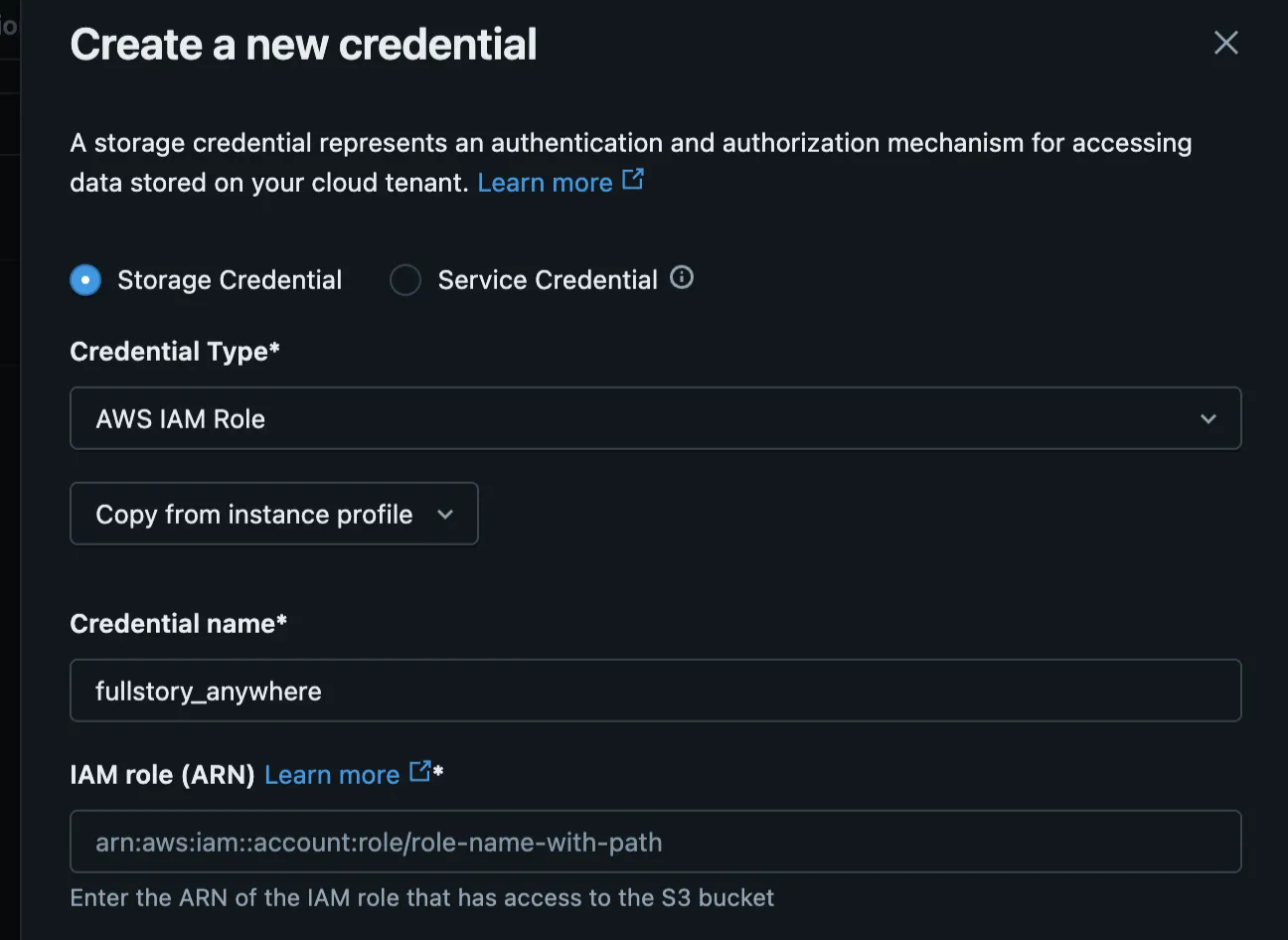Image resolution: width=1288 pixels, height=940 pixels.
Task: Click the Credential name section label
Action: click(x=178, y=623)
